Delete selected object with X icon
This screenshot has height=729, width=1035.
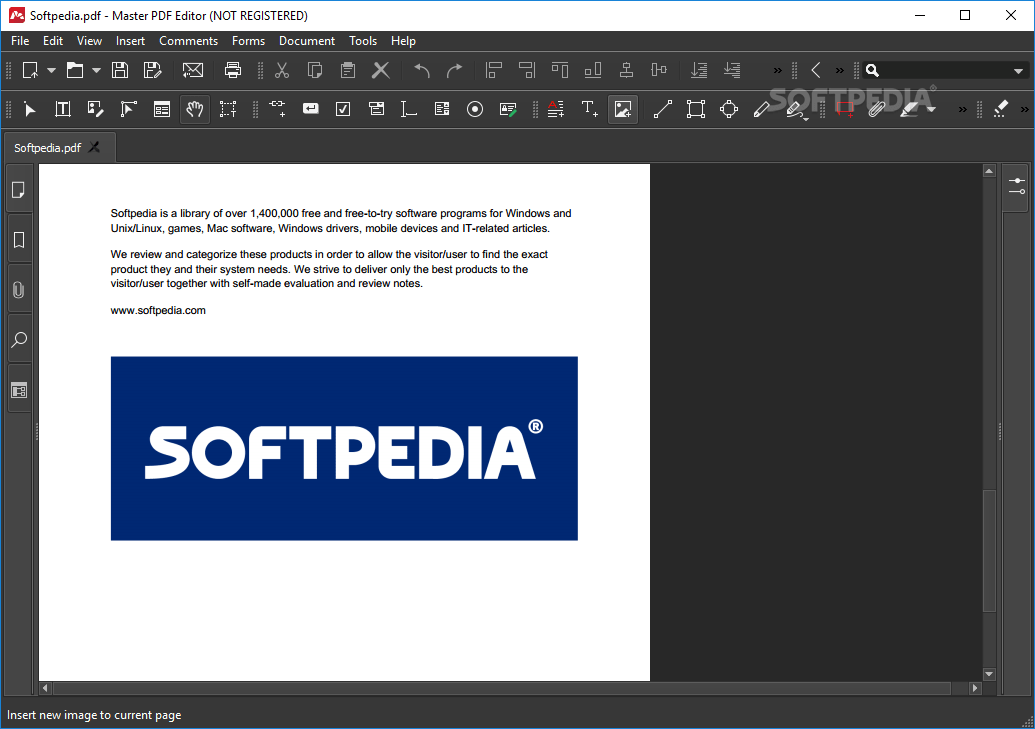click(x=381, y=70)
